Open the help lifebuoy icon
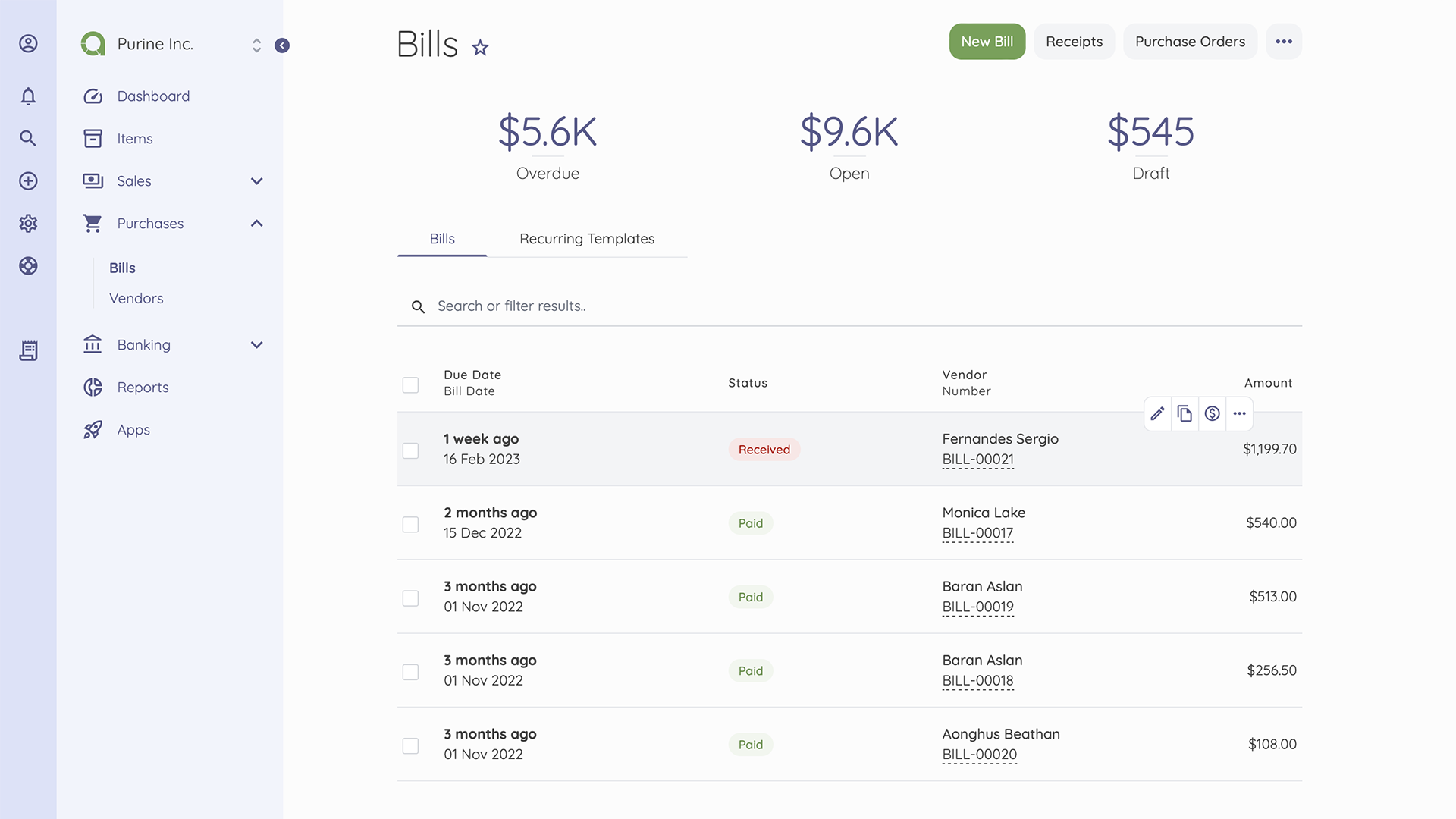The height and width of the screenshot is (819, 1456). tap(28, 265)
